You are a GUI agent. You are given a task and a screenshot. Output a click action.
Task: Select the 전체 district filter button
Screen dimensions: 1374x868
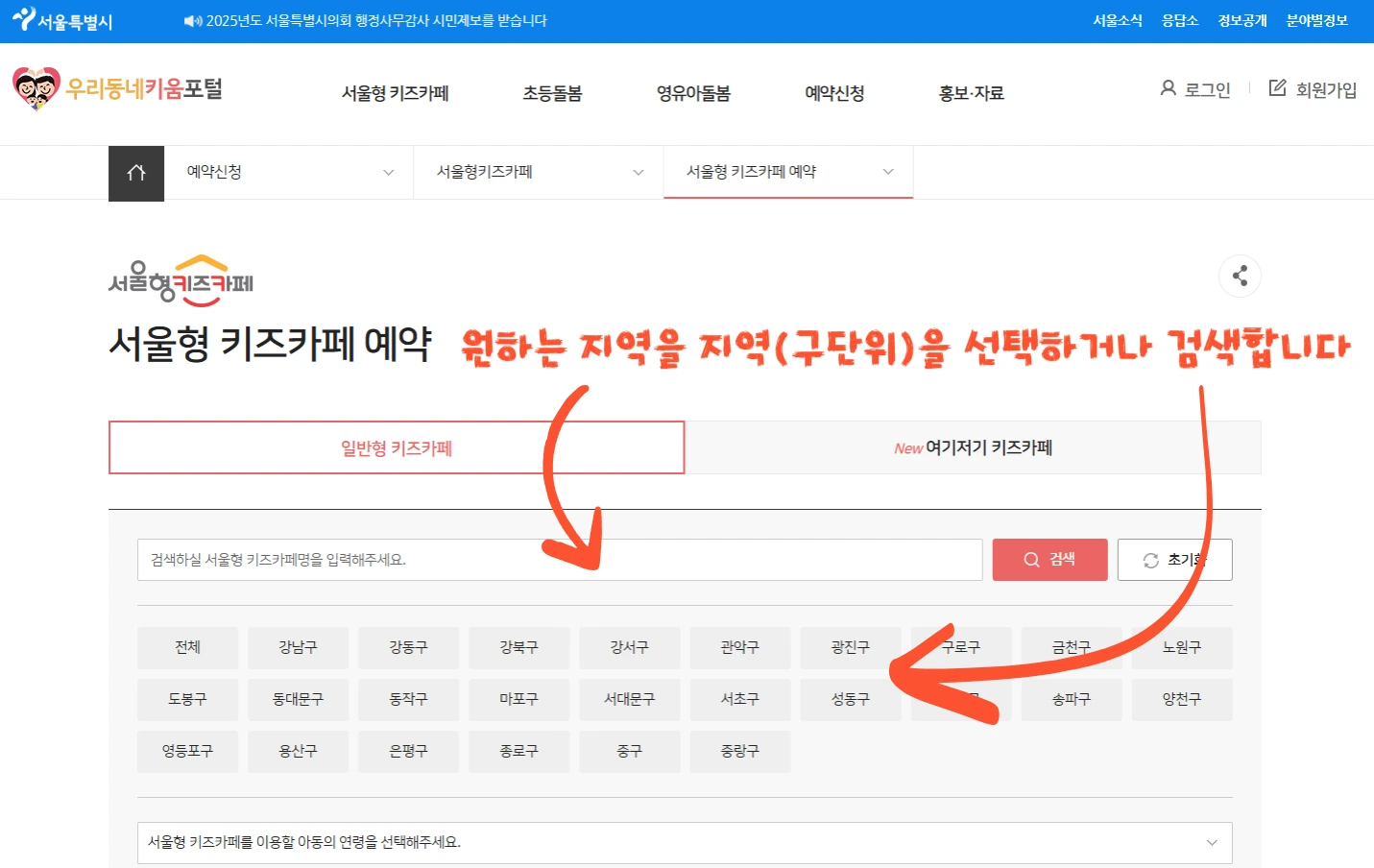[187, 648]
